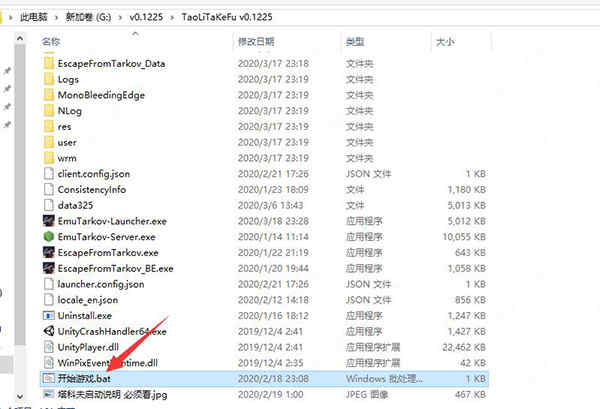600x409 pixels.
Task: Select the client.config.json file name
Action: point(94,174)
